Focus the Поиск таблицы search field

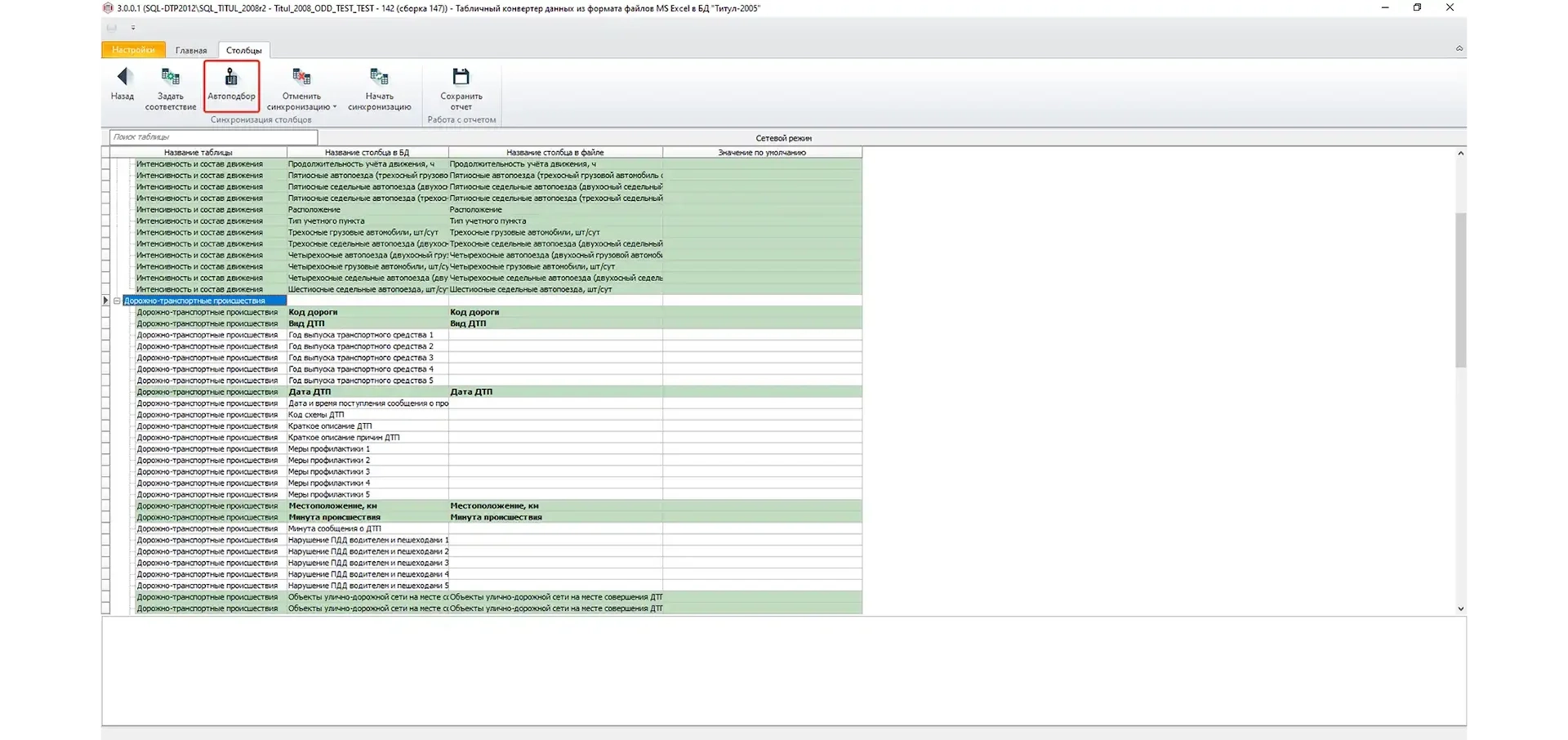[214, 137]
